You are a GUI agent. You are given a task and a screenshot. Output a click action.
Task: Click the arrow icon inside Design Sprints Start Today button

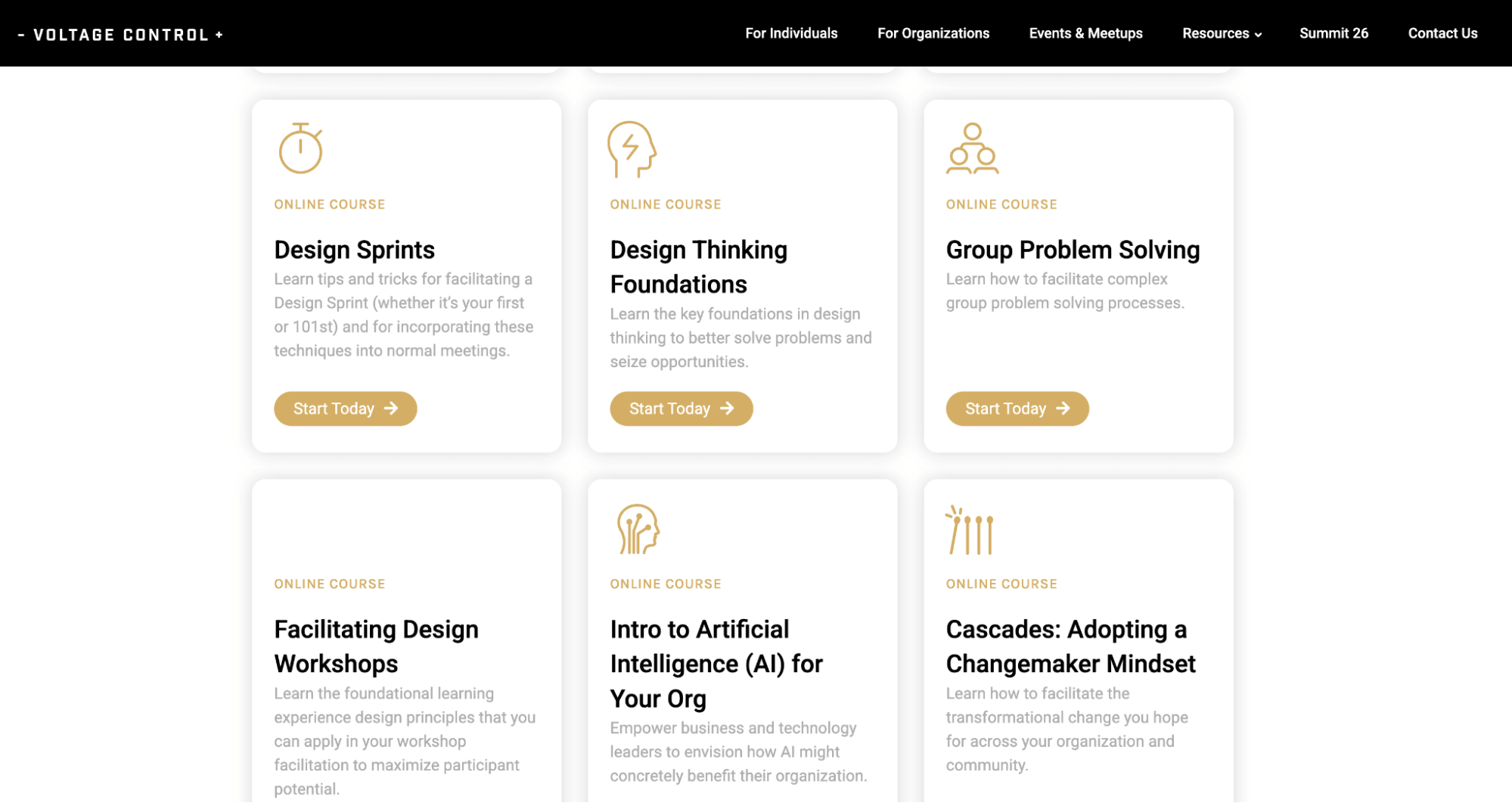pyautogui.click(x=392, y=408)
